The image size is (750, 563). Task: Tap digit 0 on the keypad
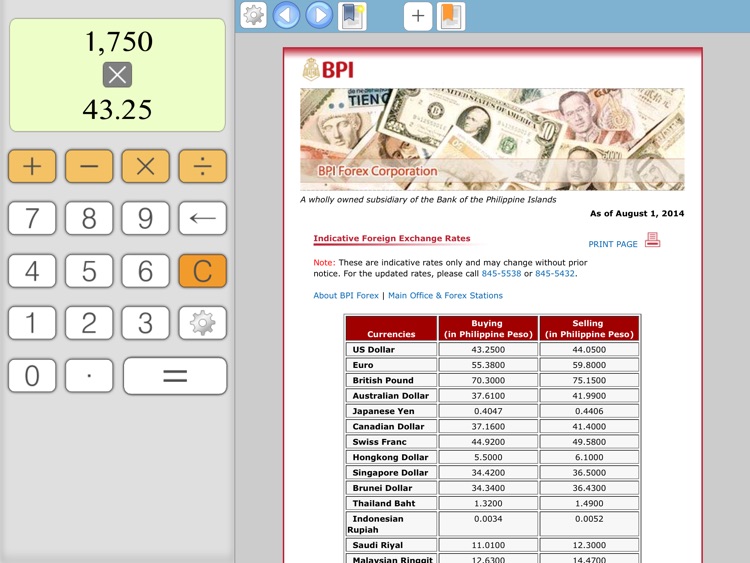(32, 375)
